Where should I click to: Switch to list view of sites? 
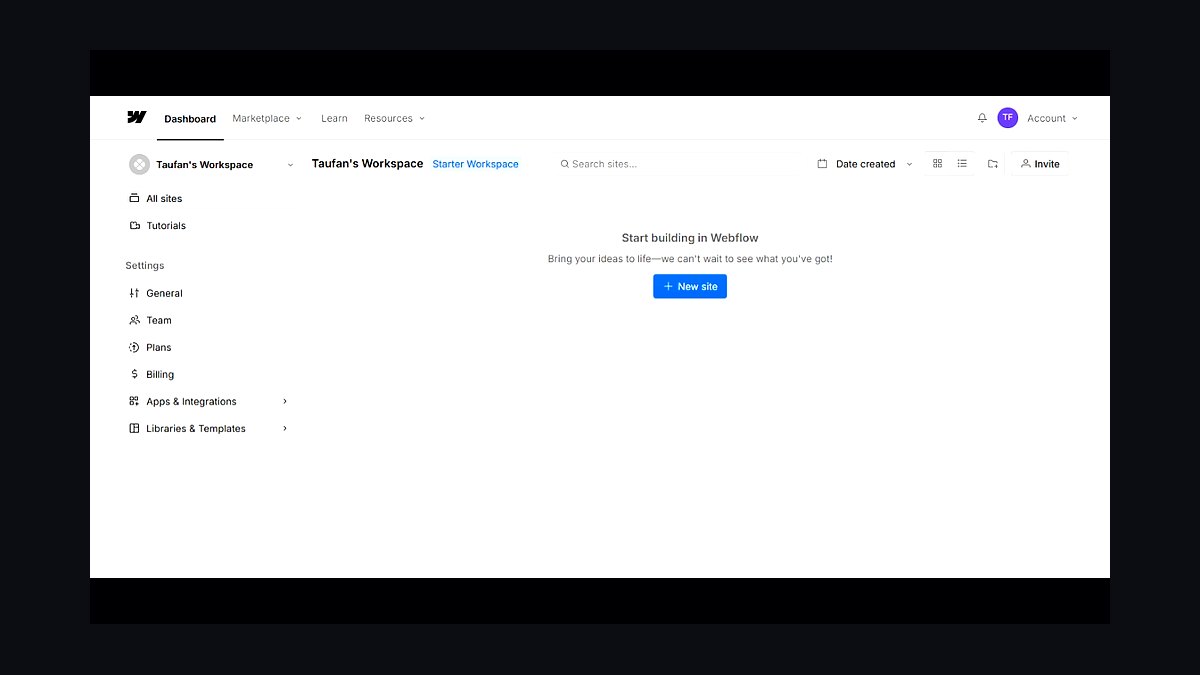[x=962, y=163]
